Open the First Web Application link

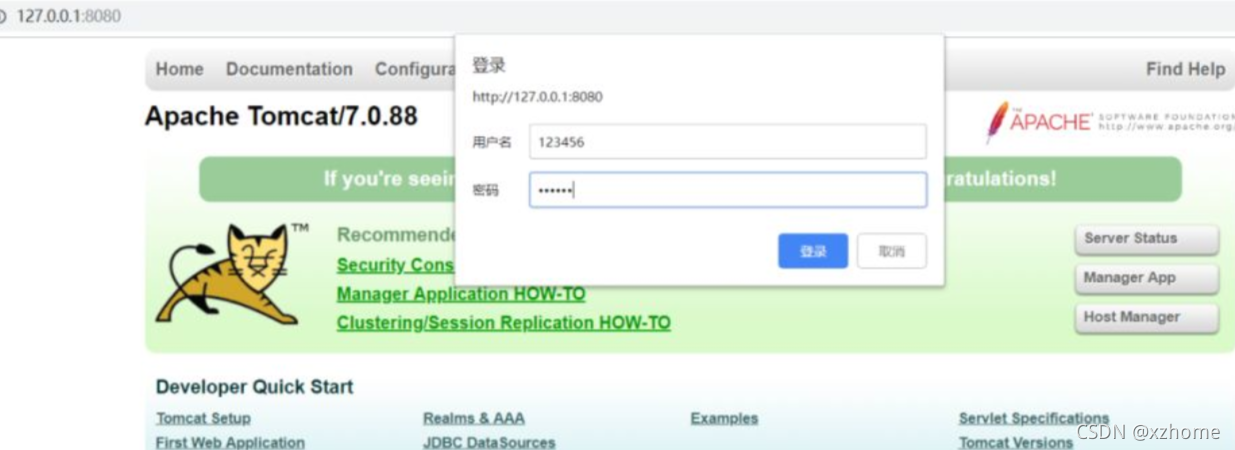[x=230, y=442]
